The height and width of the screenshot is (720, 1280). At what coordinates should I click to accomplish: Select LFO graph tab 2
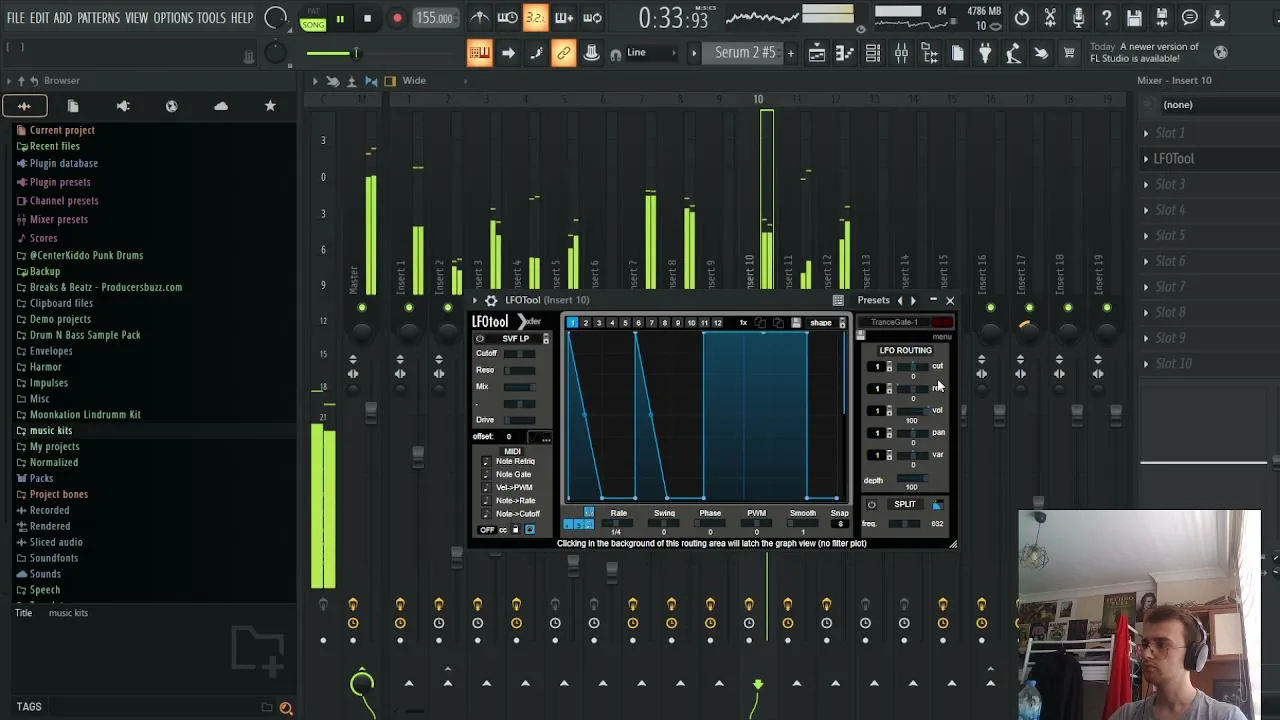pos(585,323)
